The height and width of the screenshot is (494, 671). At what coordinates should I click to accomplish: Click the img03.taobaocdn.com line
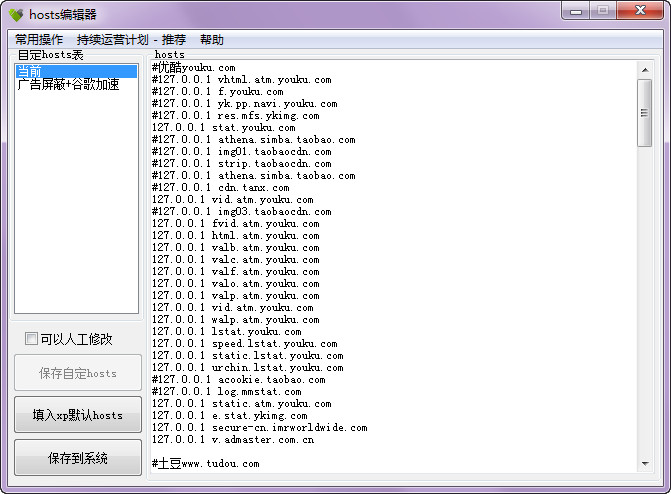tap(242, 211)
